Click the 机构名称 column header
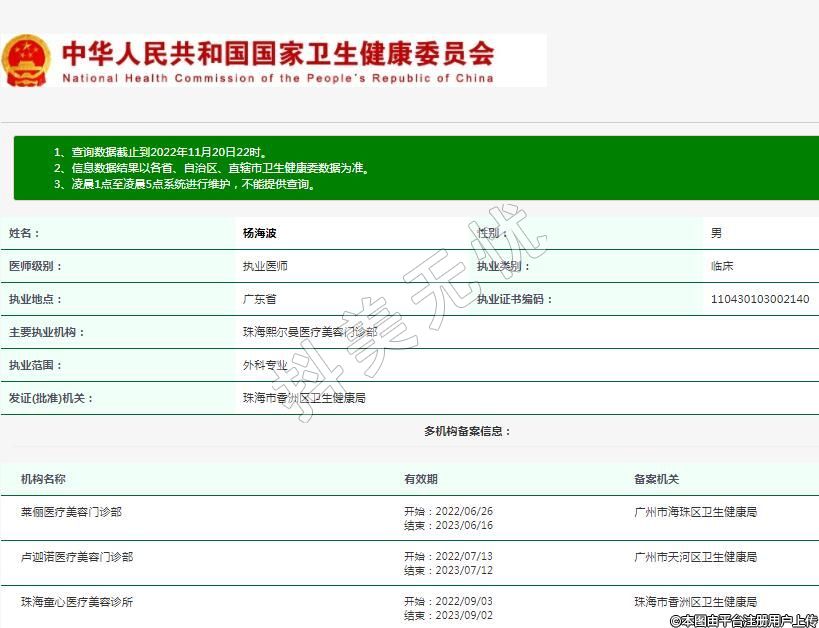 43,479
